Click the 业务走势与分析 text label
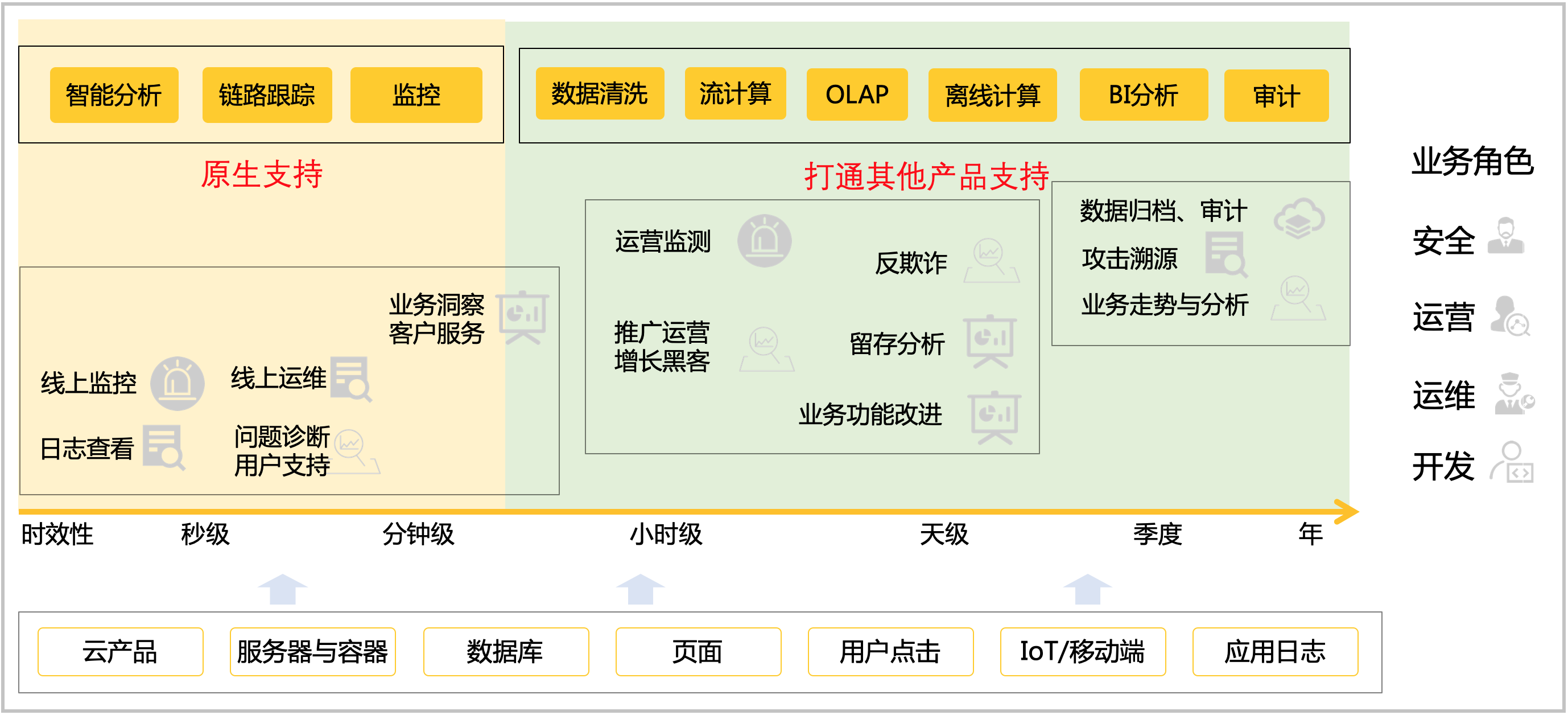 pyautogui.click(x=1165, y=304)
